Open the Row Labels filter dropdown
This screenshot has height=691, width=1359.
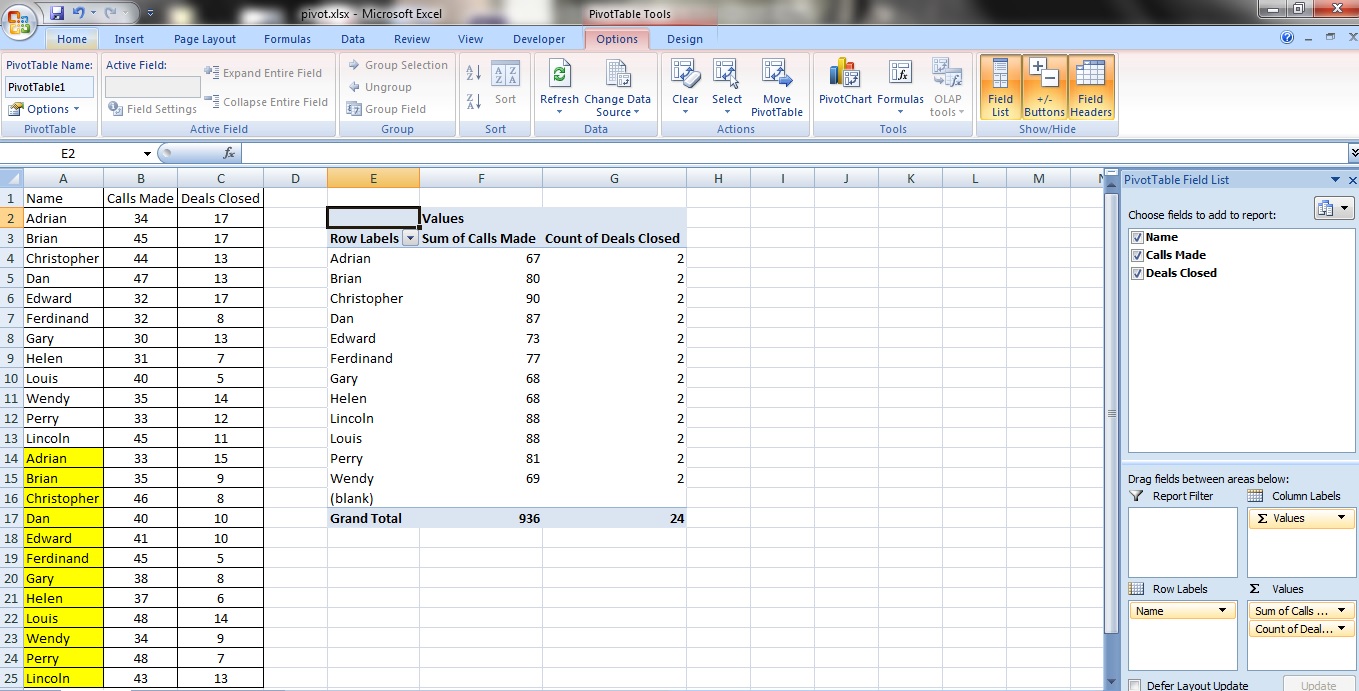pyautogui.click(x=409, y=238)
